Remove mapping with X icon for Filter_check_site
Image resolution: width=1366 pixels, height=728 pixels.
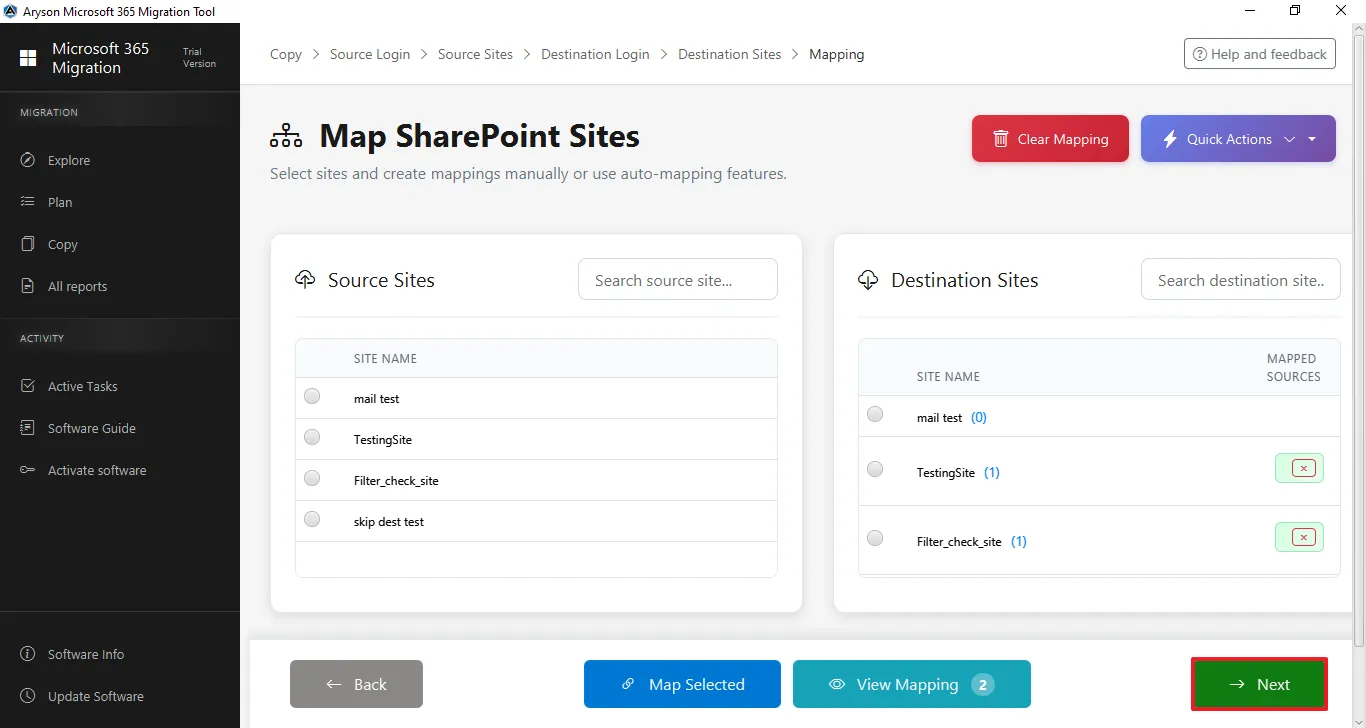tap(1302, 537)
